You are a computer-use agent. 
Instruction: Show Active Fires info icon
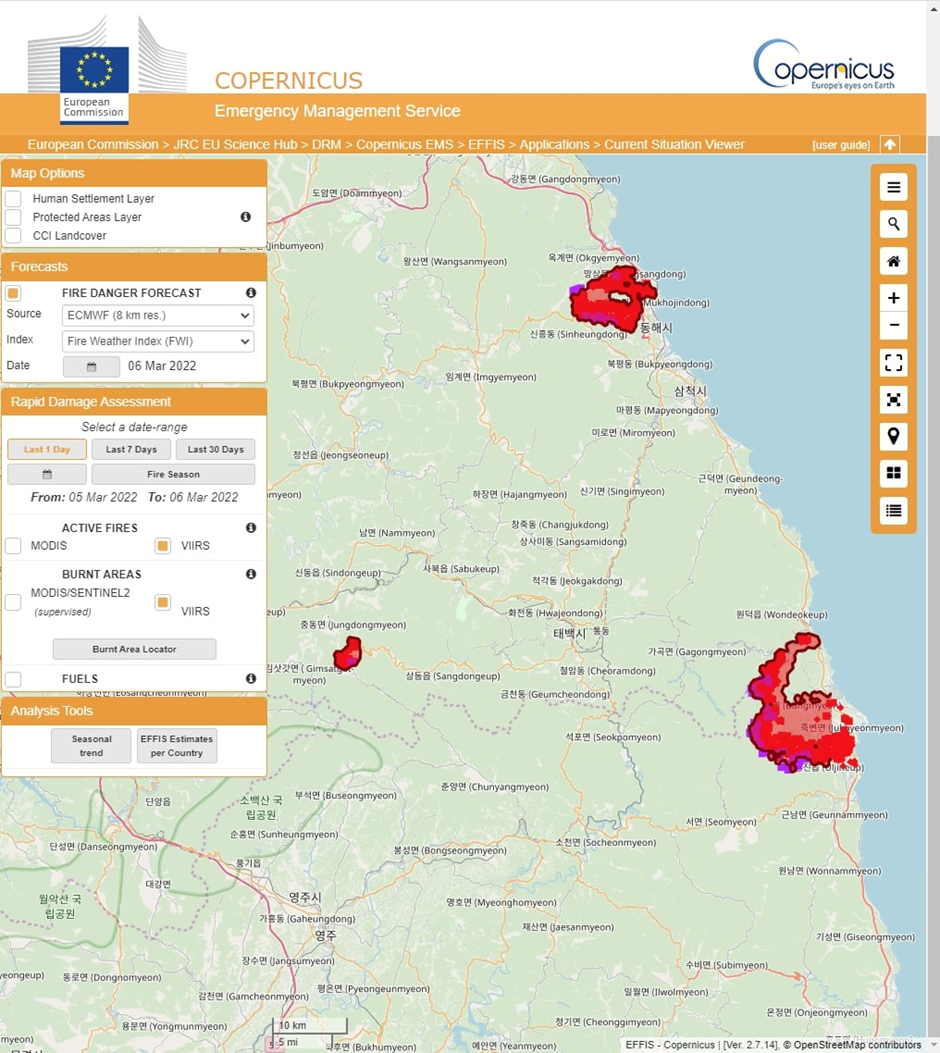point(251,528)
